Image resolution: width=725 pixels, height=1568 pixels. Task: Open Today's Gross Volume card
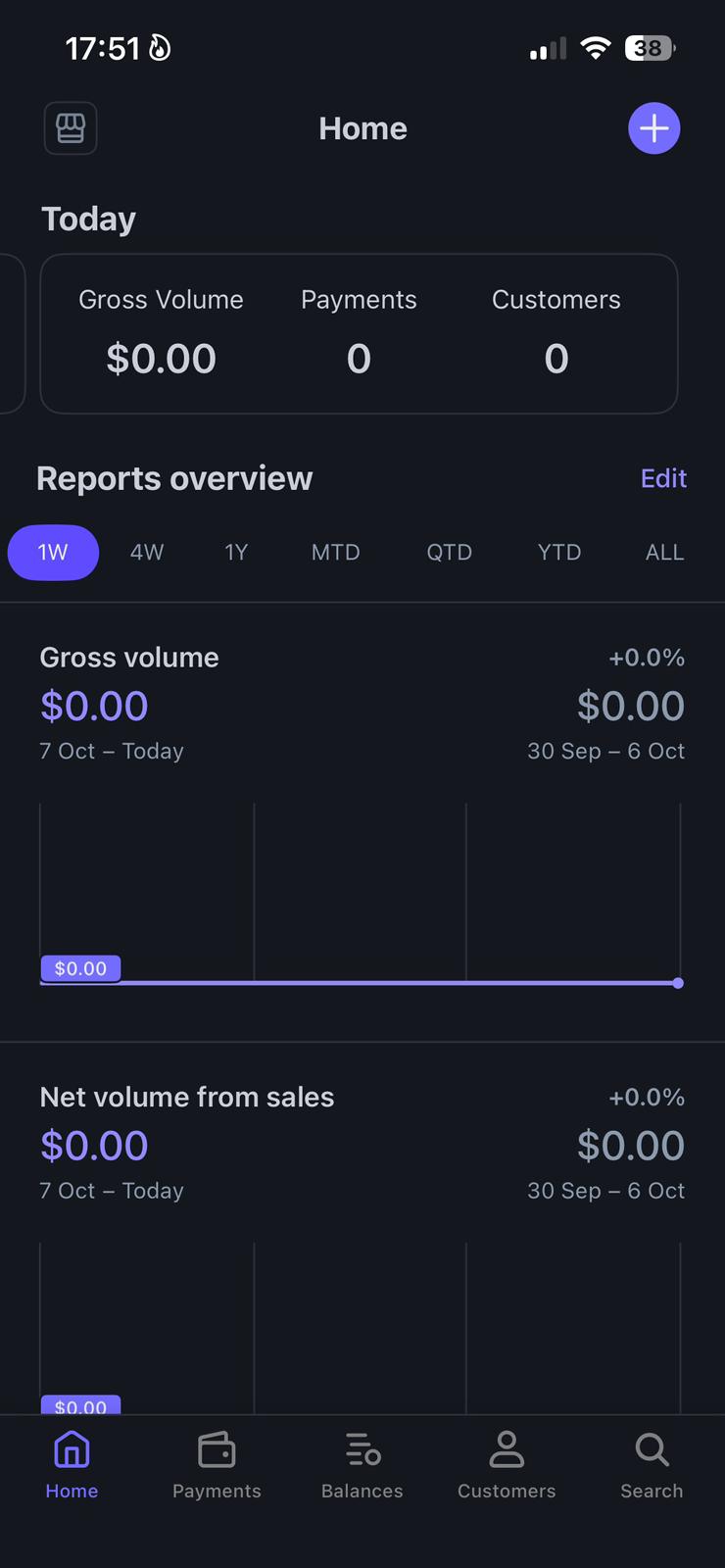click(x=162, y=333)
